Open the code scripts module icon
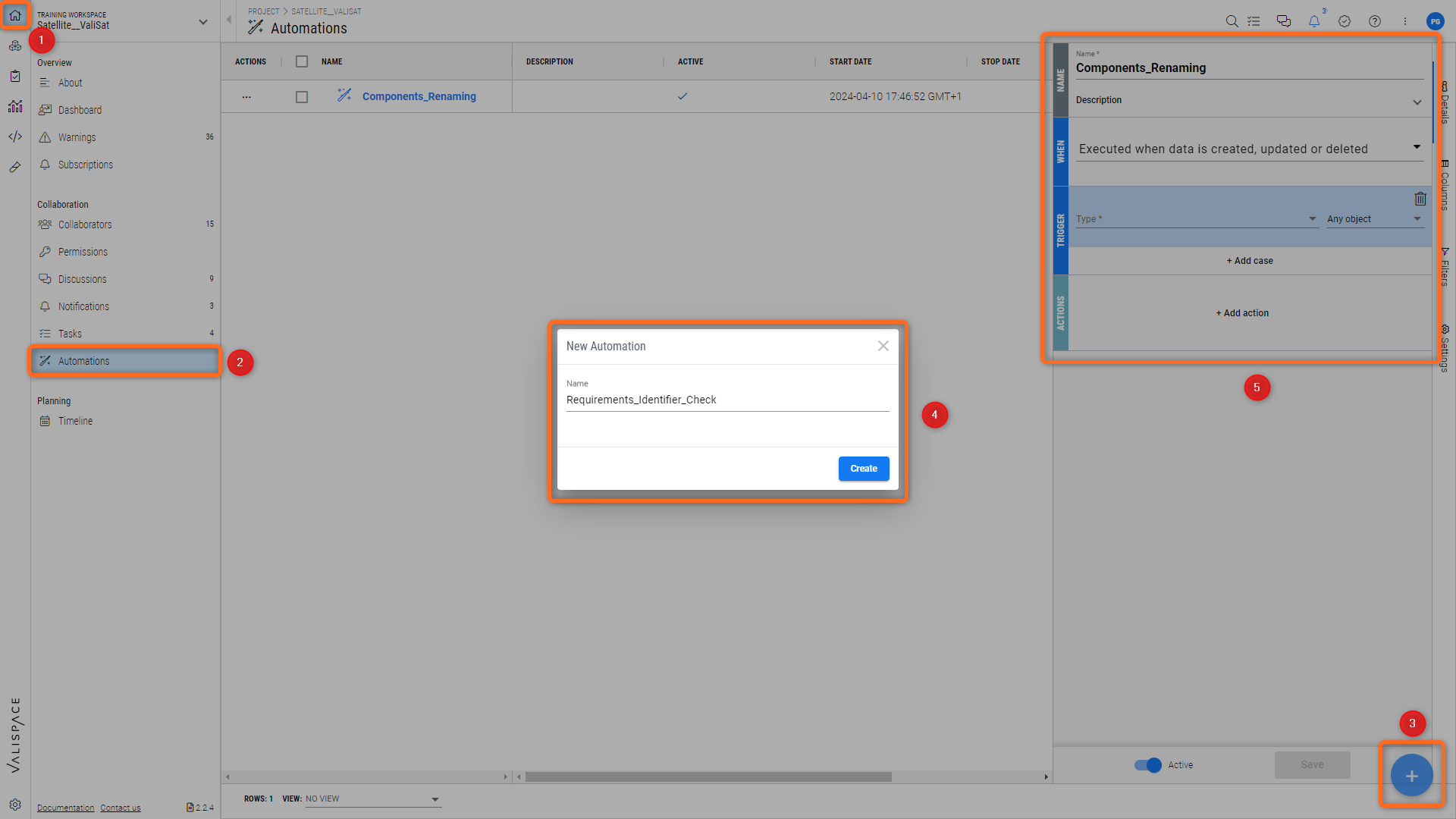 pyautogui.click(x=15, y=136)
